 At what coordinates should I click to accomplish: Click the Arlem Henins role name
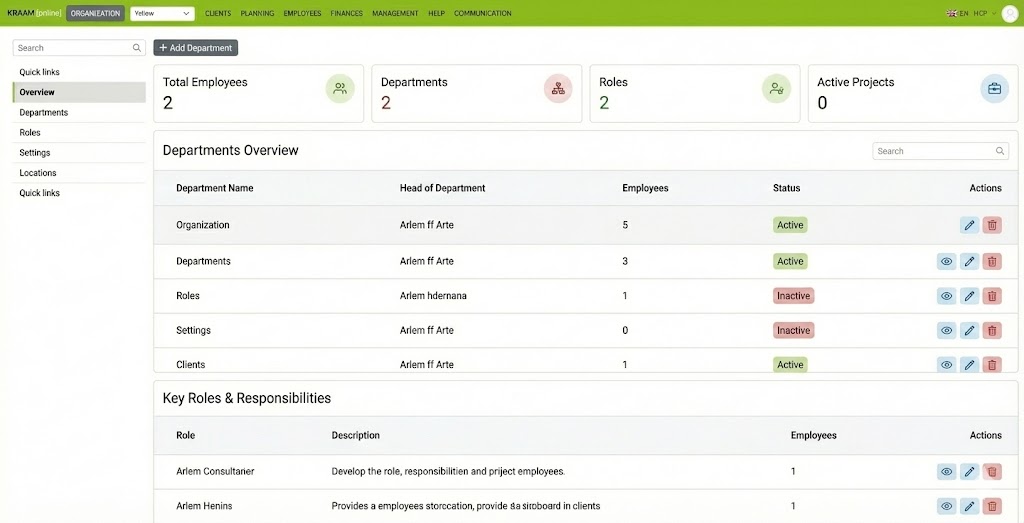click(204, 506)
